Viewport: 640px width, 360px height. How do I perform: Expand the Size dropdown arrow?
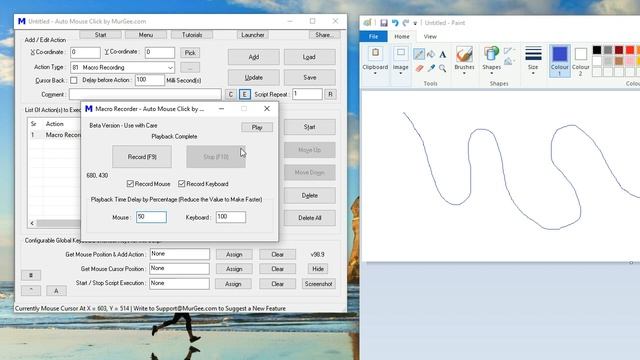[x=533, y=73]
